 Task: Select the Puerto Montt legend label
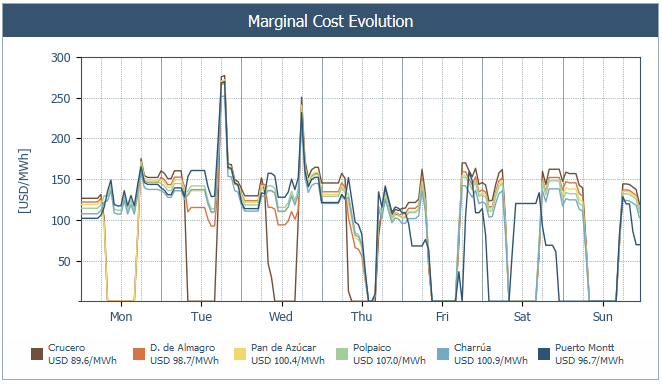pyautogui.click(x=584, y=348)
